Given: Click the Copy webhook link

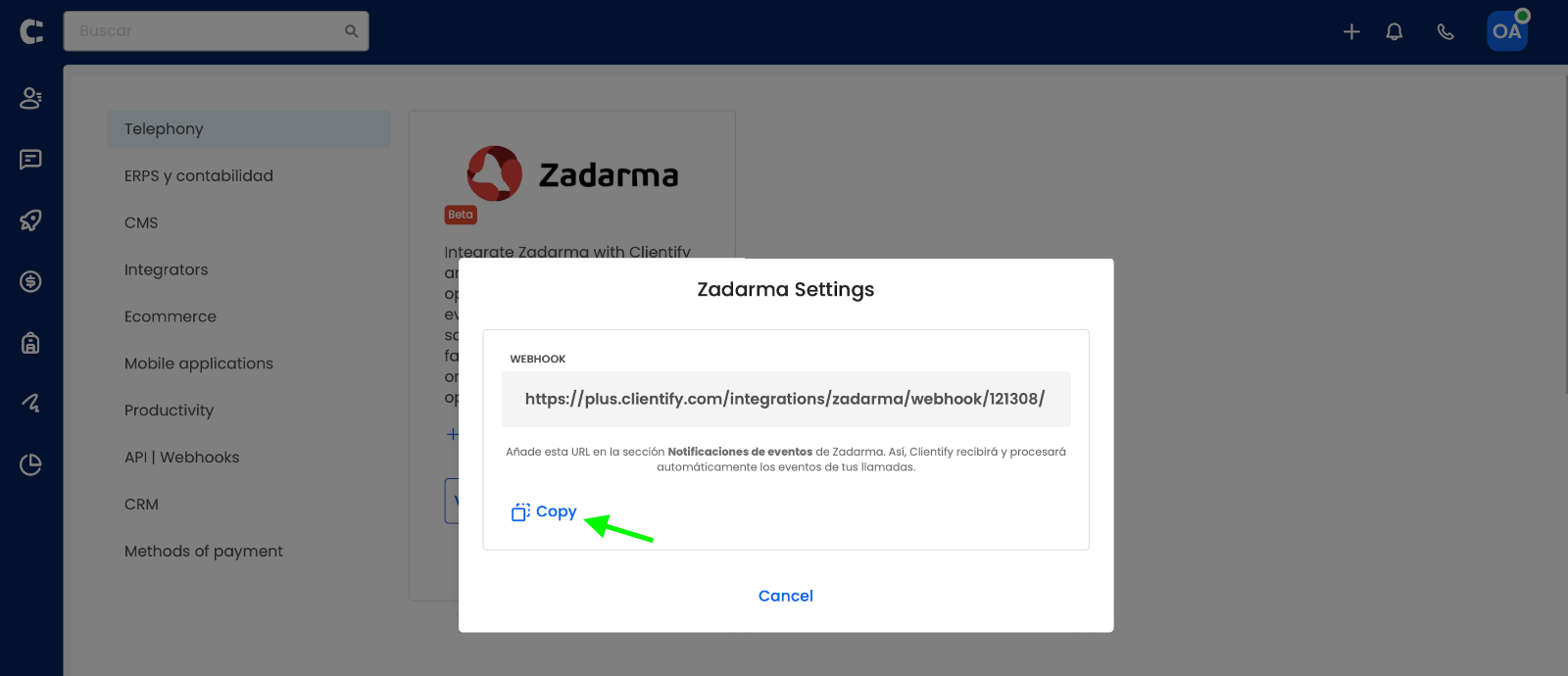Looking at the screenshot, I should pos(544,511).
